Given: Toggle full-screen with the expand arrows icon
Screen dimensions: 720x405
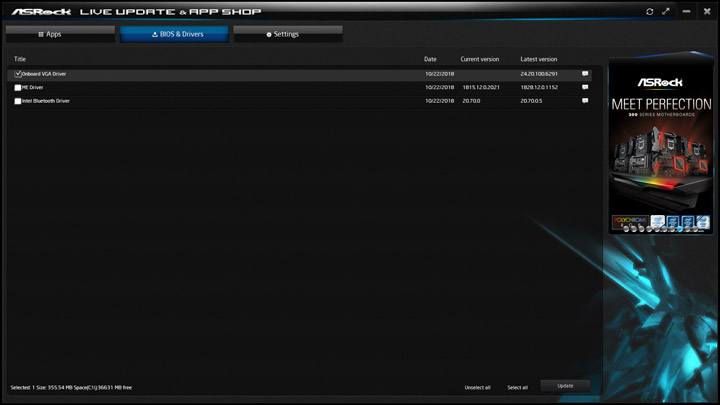Looking at the screenshot, I should (666, 11).
